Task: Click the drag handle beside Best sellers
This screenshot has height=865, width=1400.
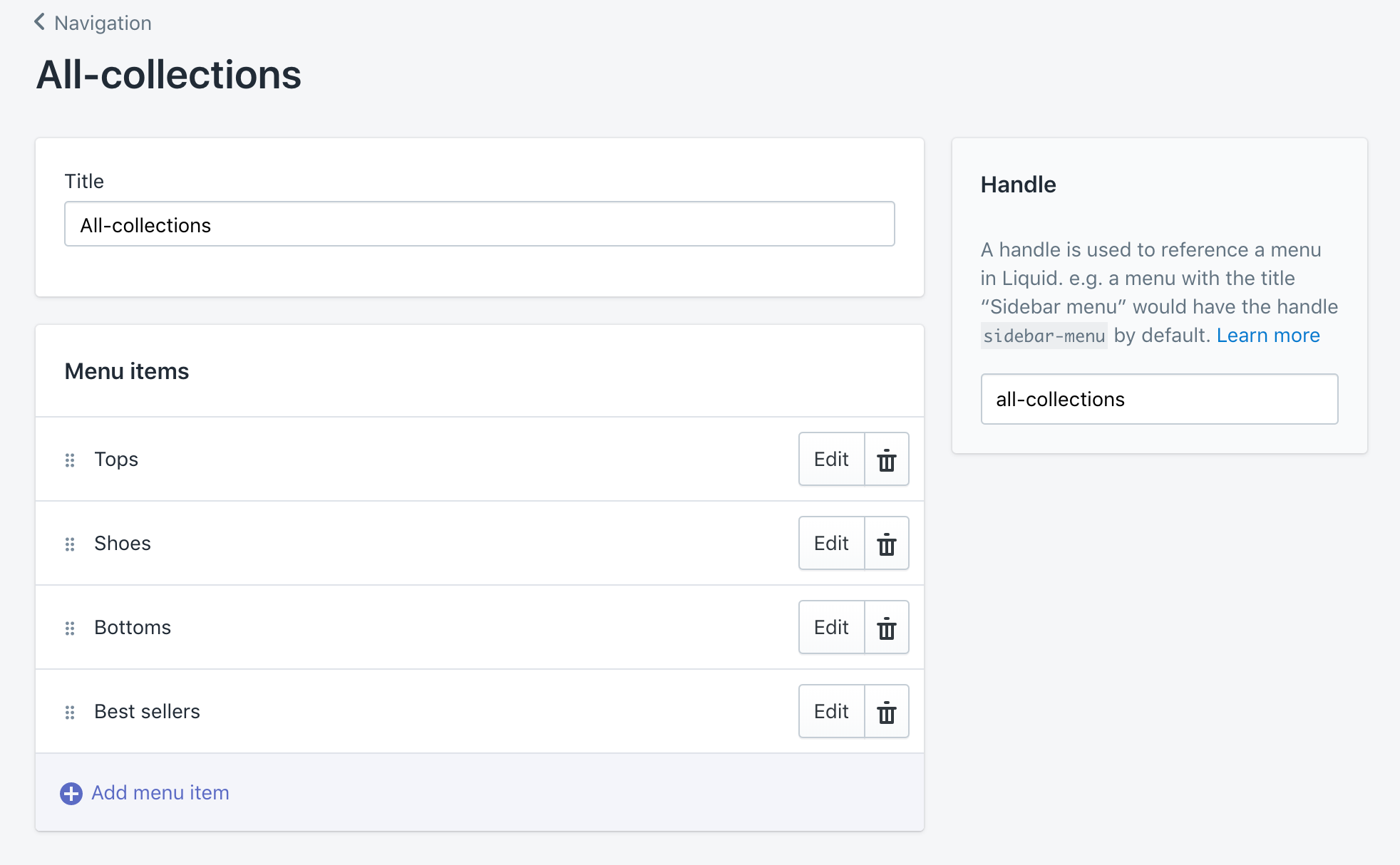Action: (x=70, y=712)
